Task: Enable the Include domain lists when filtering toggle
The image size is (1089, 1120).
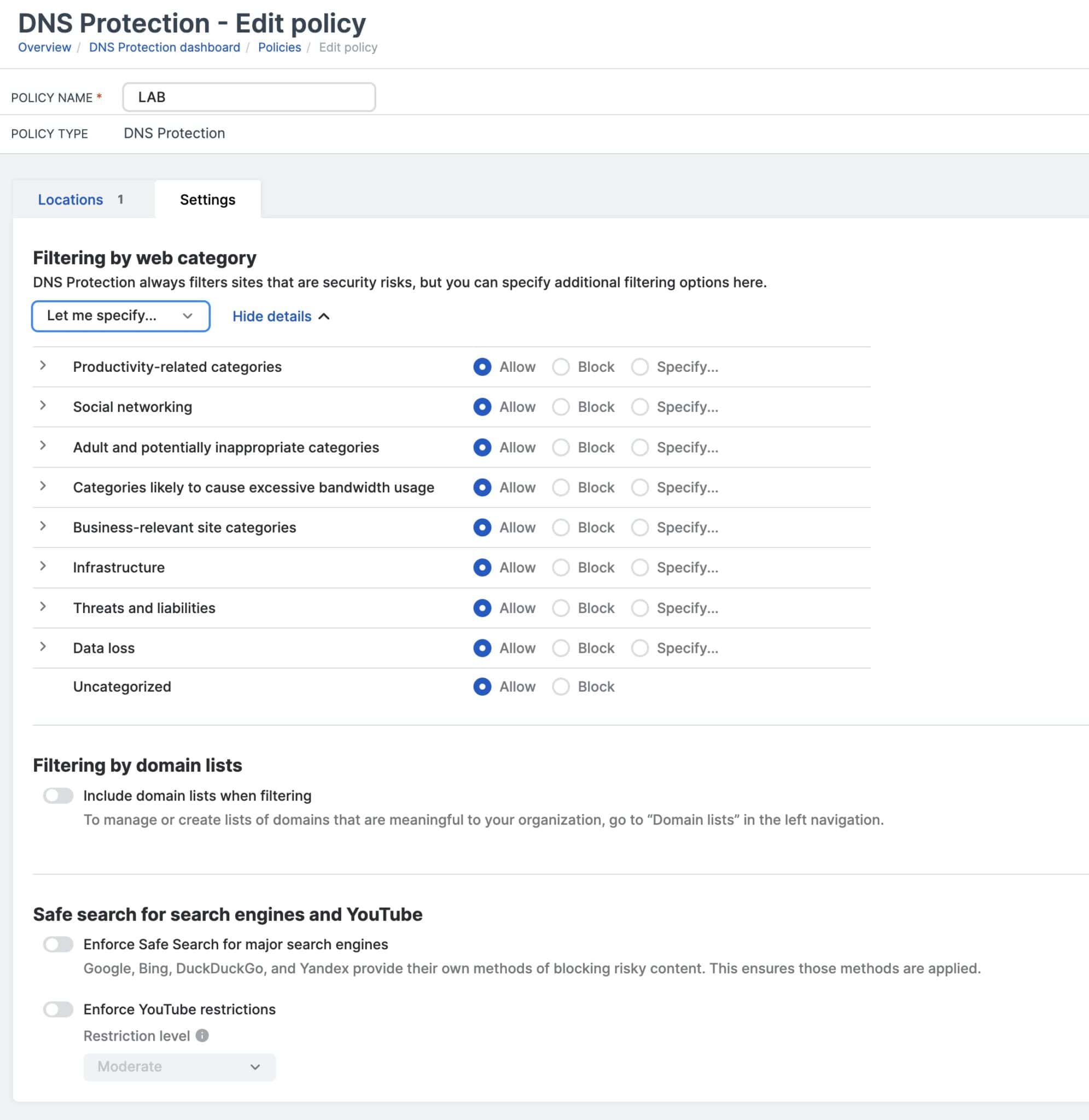Action: [x=59, y=795]
